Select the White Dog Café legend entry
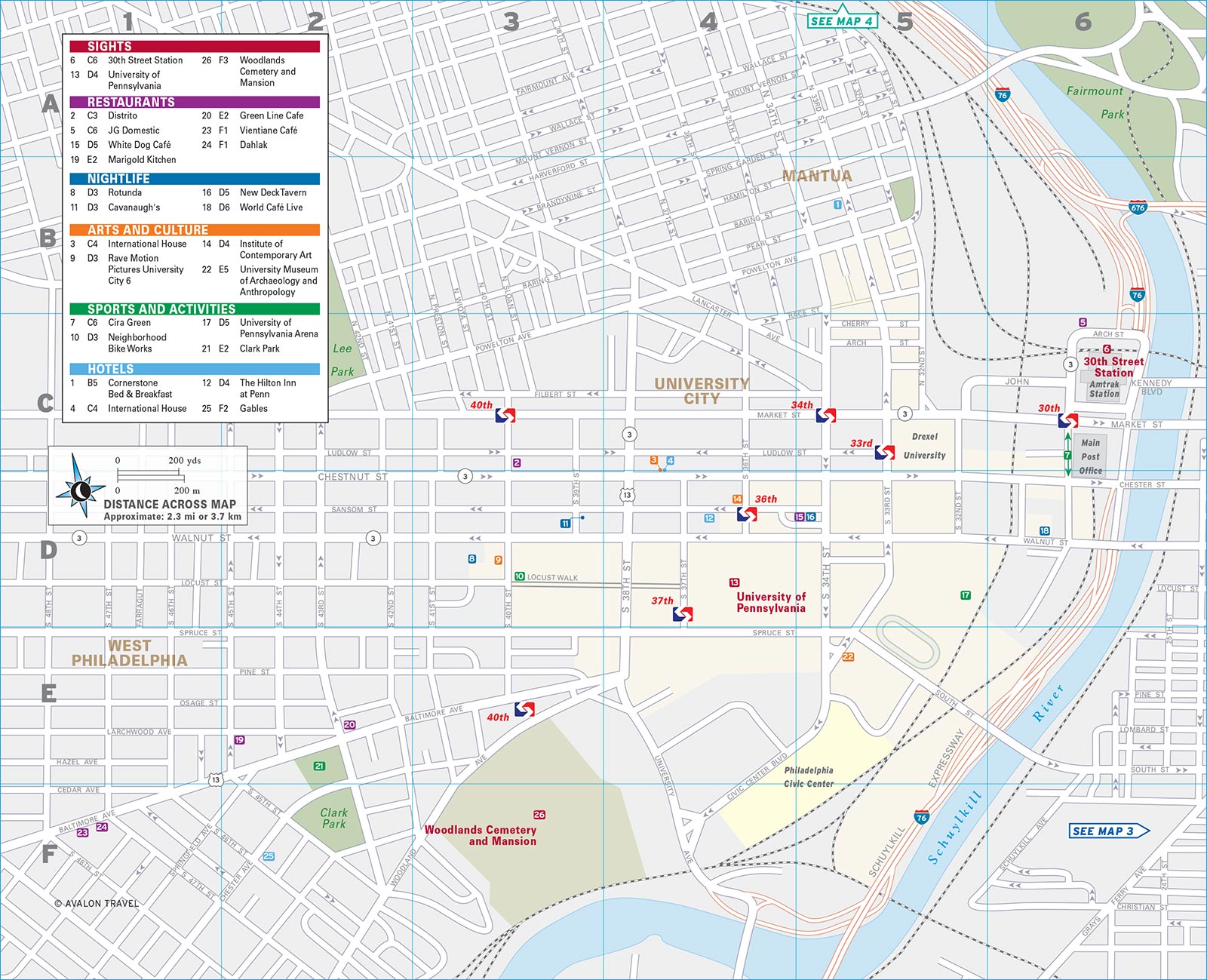This screenshot has height=980, width=1207. pos(121,145)
